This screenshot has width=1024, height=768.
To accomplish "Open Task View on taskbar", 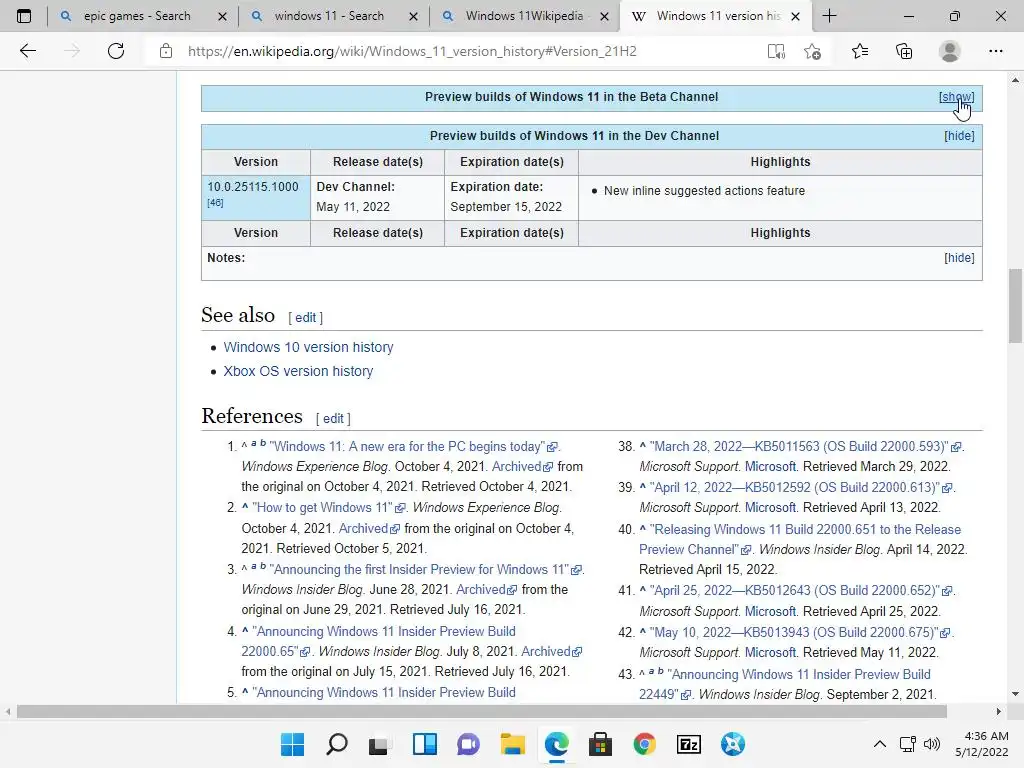I will point(379,744).
